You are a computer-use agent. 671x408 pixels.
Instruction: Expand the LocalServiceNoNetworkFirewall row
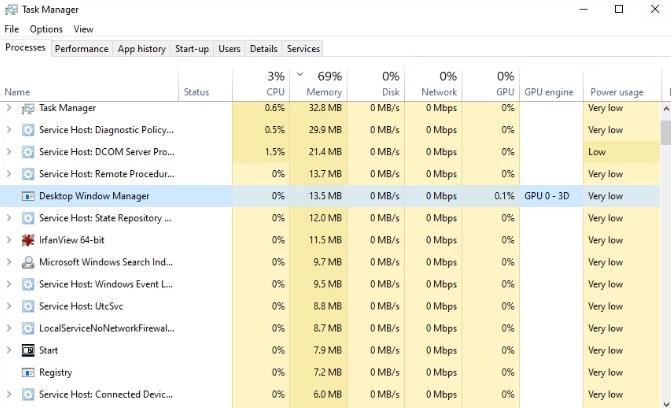[9, 328]
